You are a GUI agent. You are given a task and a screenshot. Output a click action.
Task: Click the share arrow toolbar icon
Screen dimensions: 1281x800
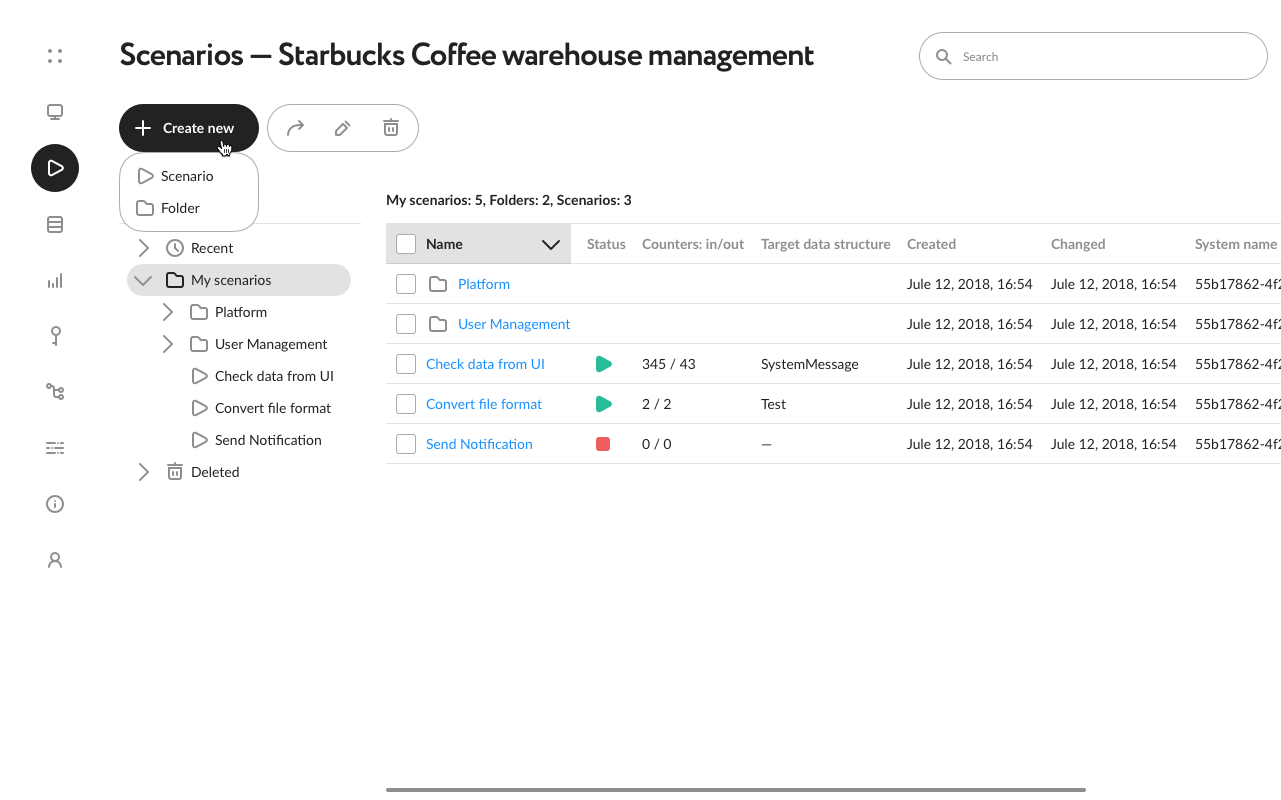tap(295, 128)
